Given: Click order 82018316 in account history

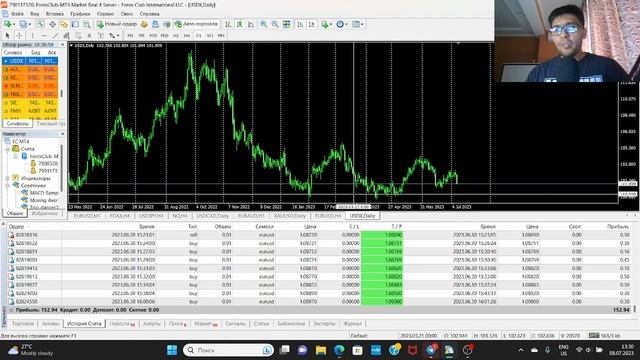Looking at the screenshot, I should (27, 235).
